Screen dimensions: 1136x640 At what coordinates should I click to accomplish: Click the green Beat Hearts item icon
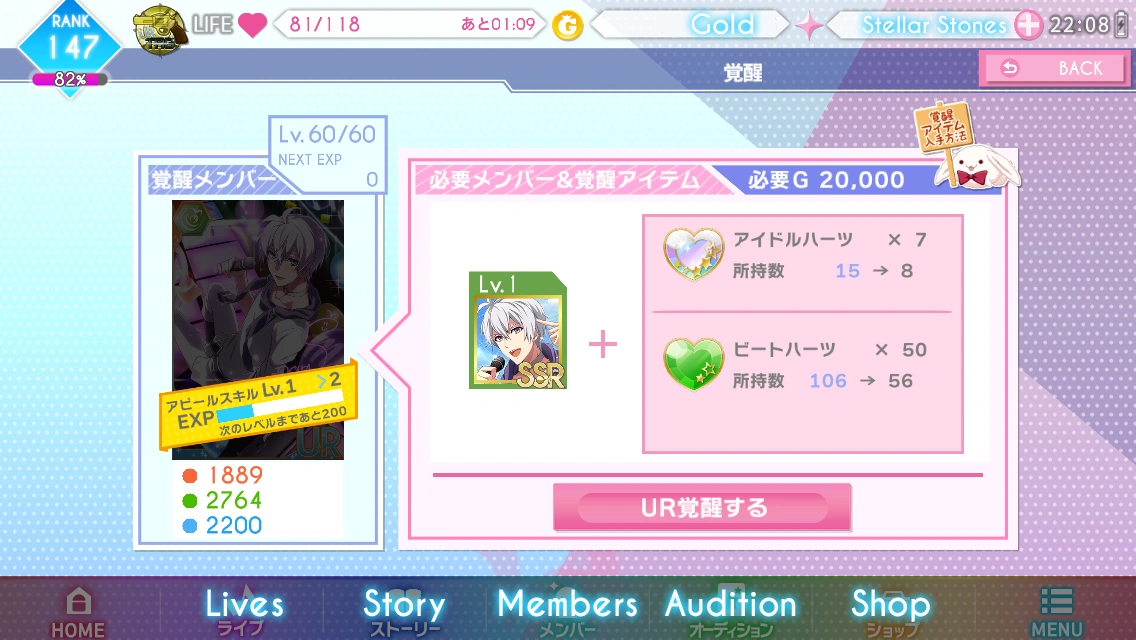693,364
